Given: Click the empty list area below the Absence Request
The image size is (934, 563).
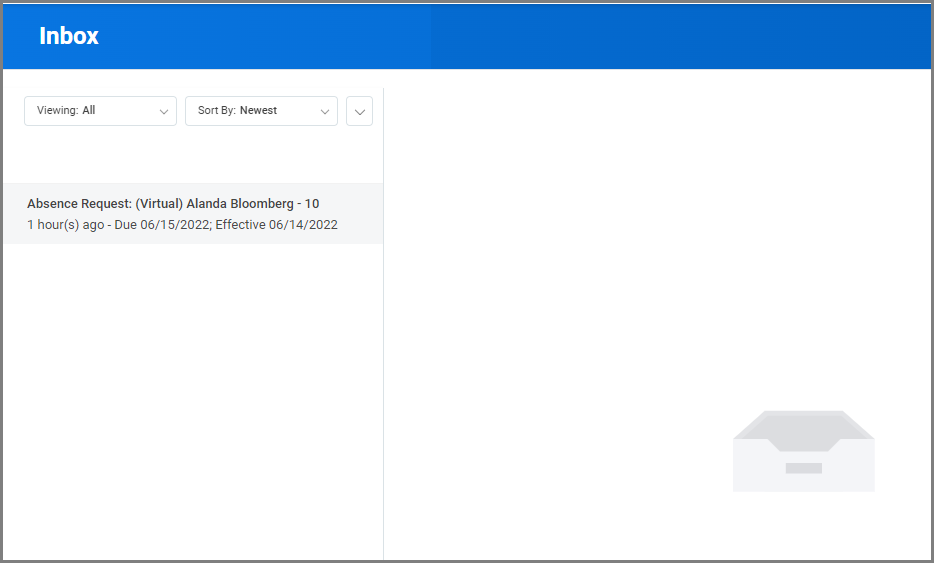Looking at the screenshot, I should [192, 400].
